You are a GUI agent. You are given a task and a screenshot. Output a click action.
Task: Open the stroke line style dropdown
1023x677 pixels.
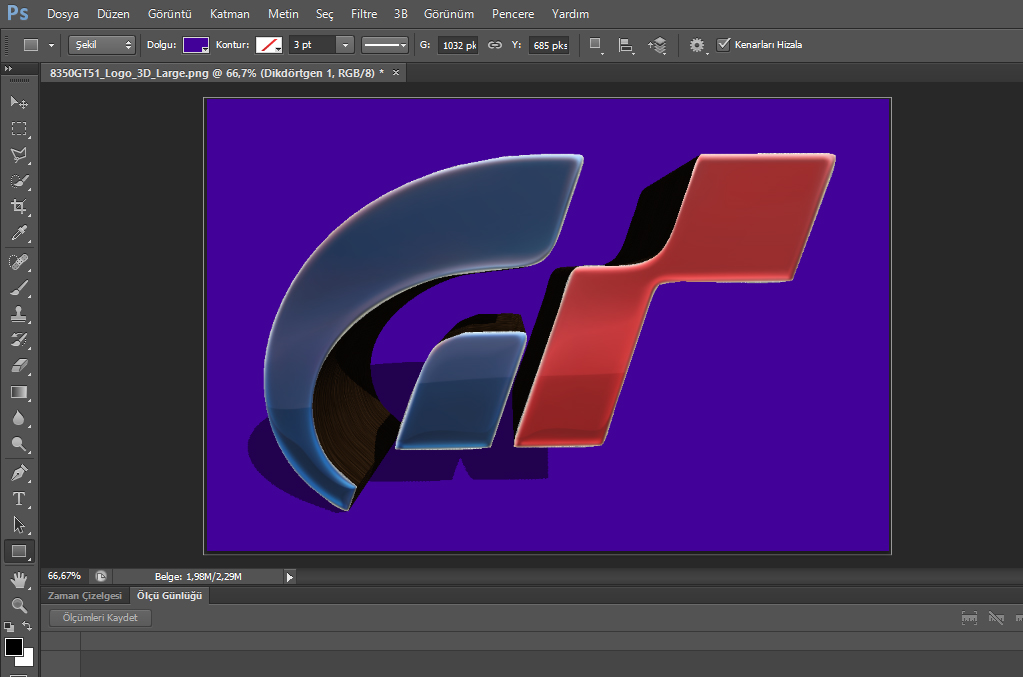coord(385,45)
